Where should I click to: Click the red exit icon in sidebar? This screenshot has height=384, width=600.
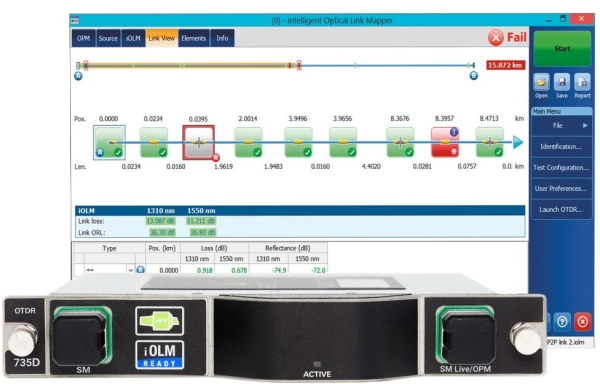(x=582, y=322)
